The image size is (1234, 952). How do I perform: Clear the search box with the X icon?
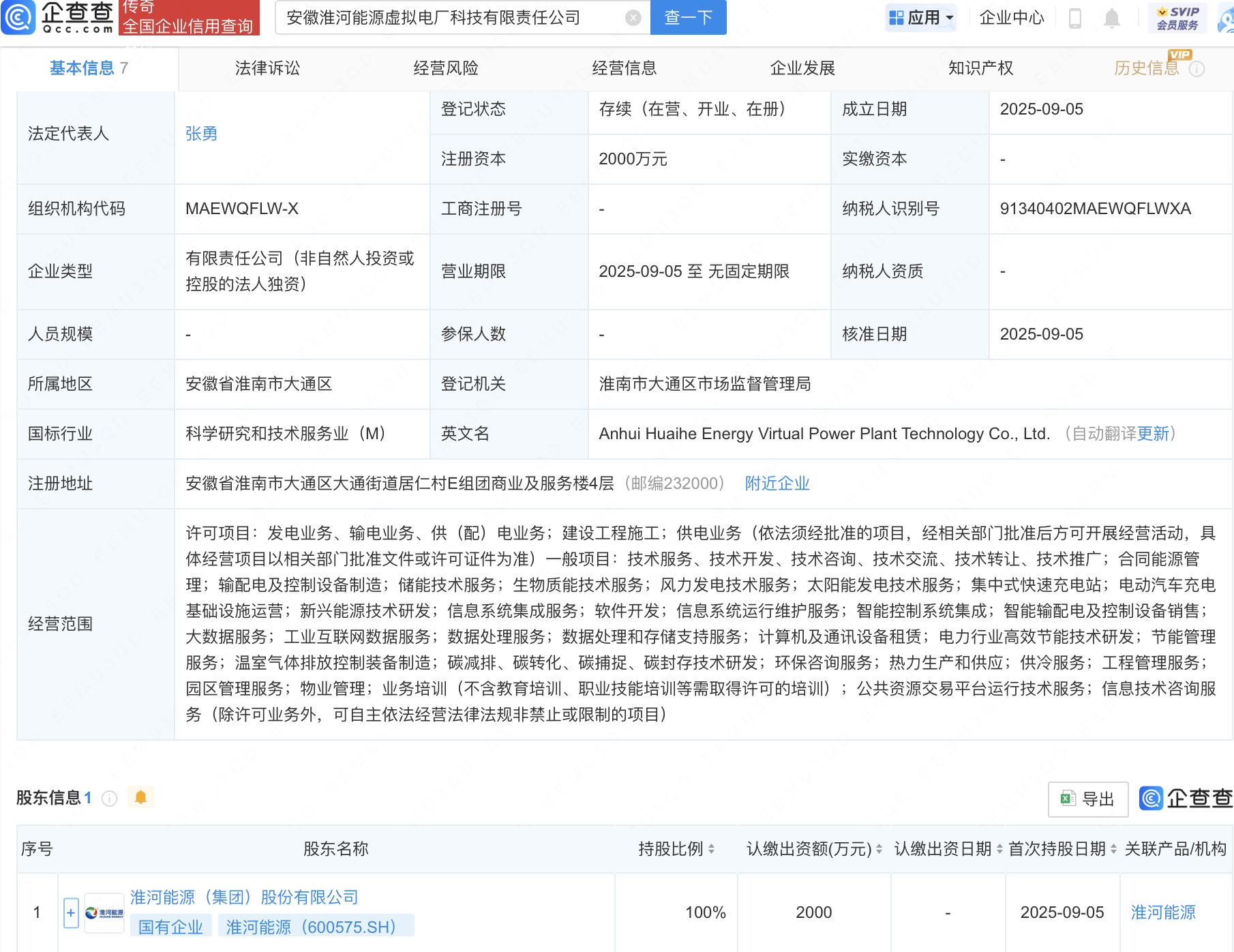click(633, 18)
